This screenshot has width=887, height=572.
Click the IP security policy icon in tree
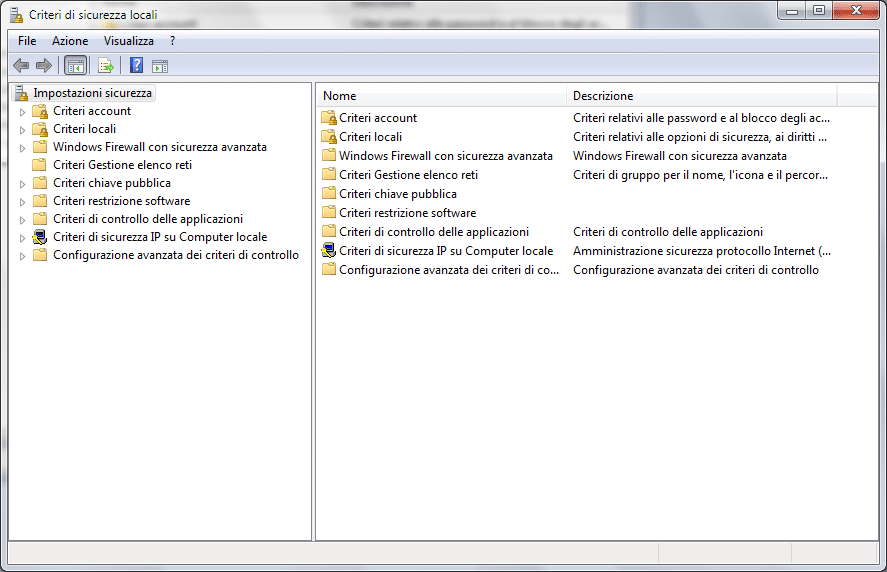(x=40, y=237)
